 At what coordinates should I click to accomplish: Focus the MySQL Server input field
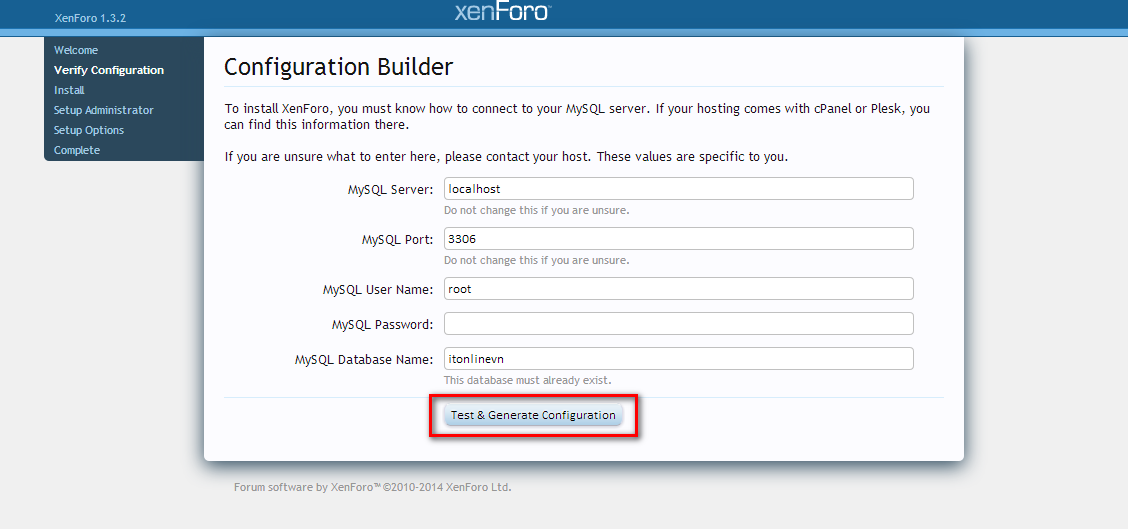point(678,189)
